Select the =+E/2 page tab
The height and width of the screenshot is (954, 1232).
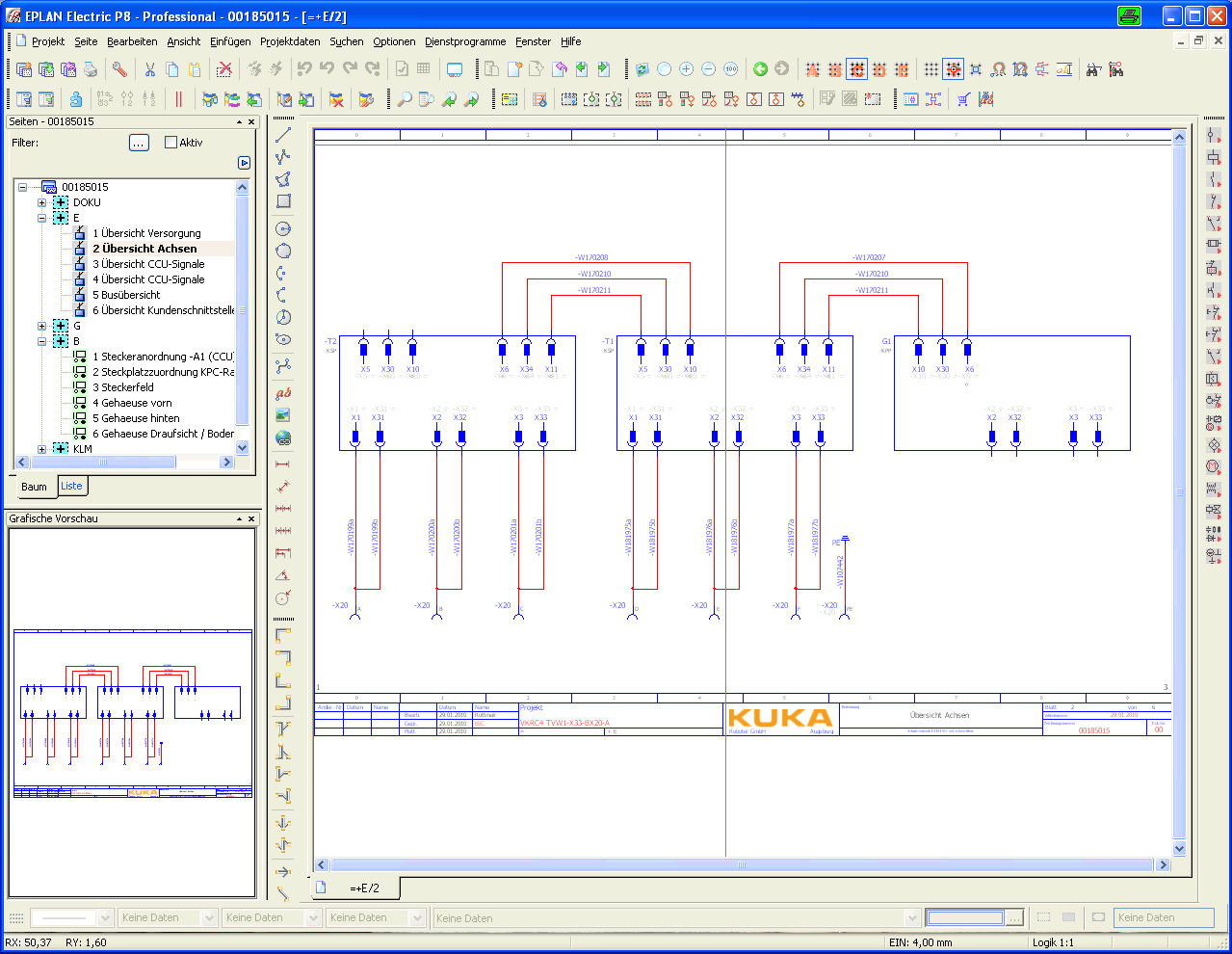[355, 888]
